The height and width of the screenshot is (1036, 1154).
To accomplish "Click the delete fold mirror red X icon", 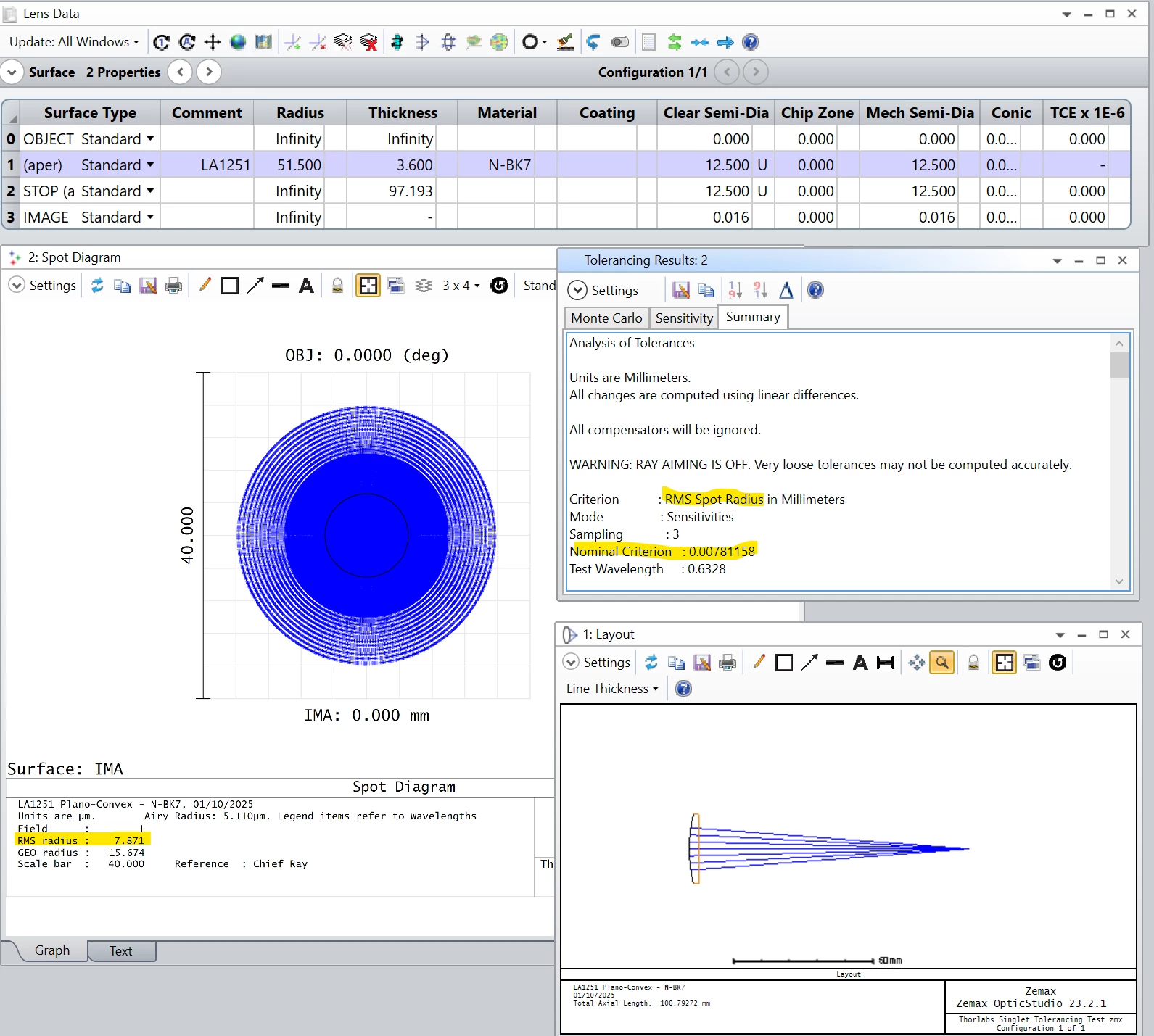I will coord(368,42).
